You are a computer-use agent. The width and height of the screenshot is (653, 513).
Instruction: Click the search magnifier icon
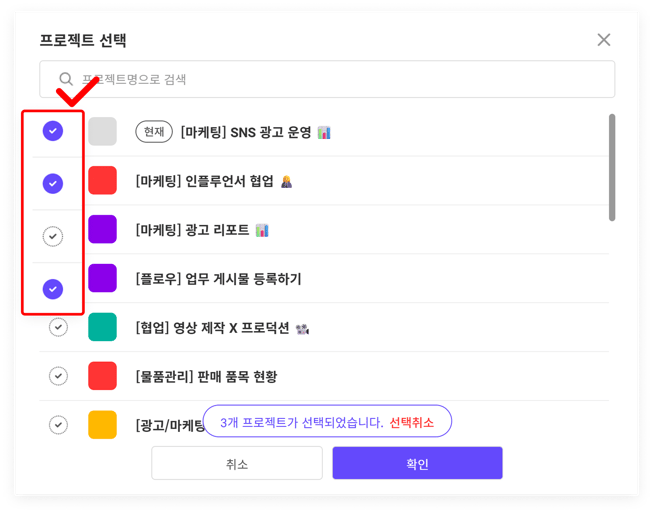click(x=66, y=79)
